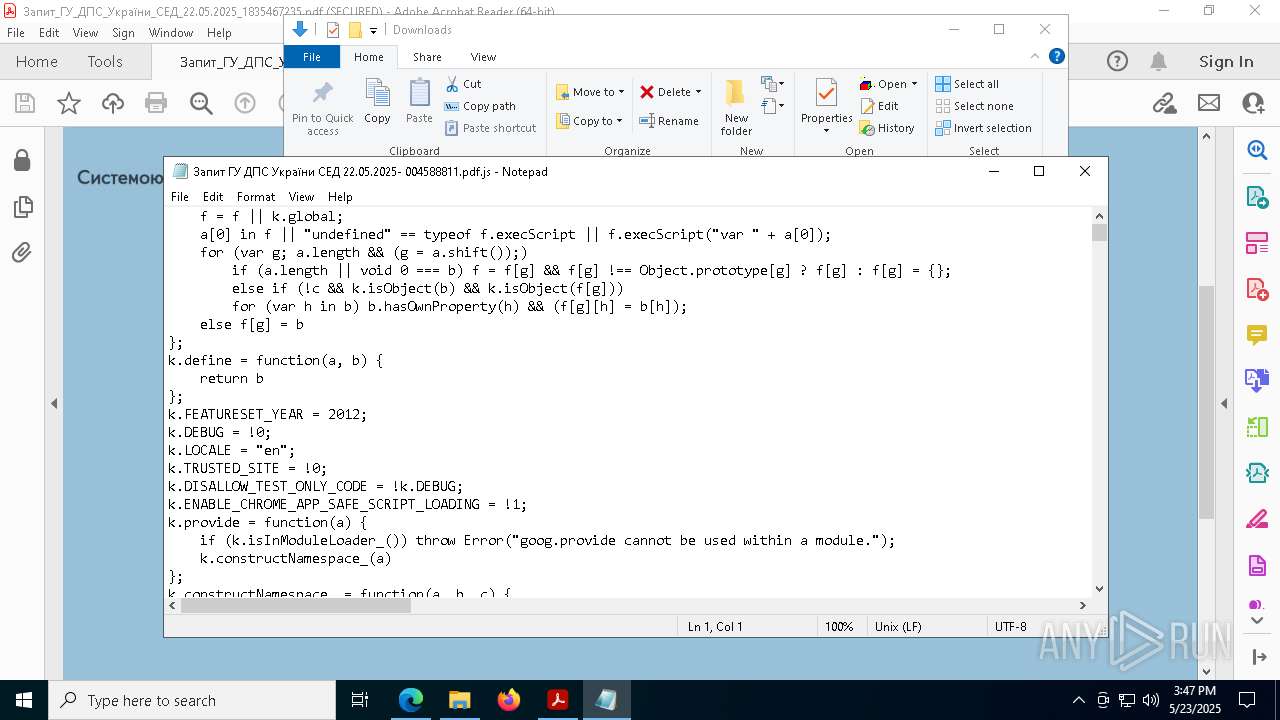
Task: Click the Notepad vertical scrollbar thumb
Action: 1099,233
